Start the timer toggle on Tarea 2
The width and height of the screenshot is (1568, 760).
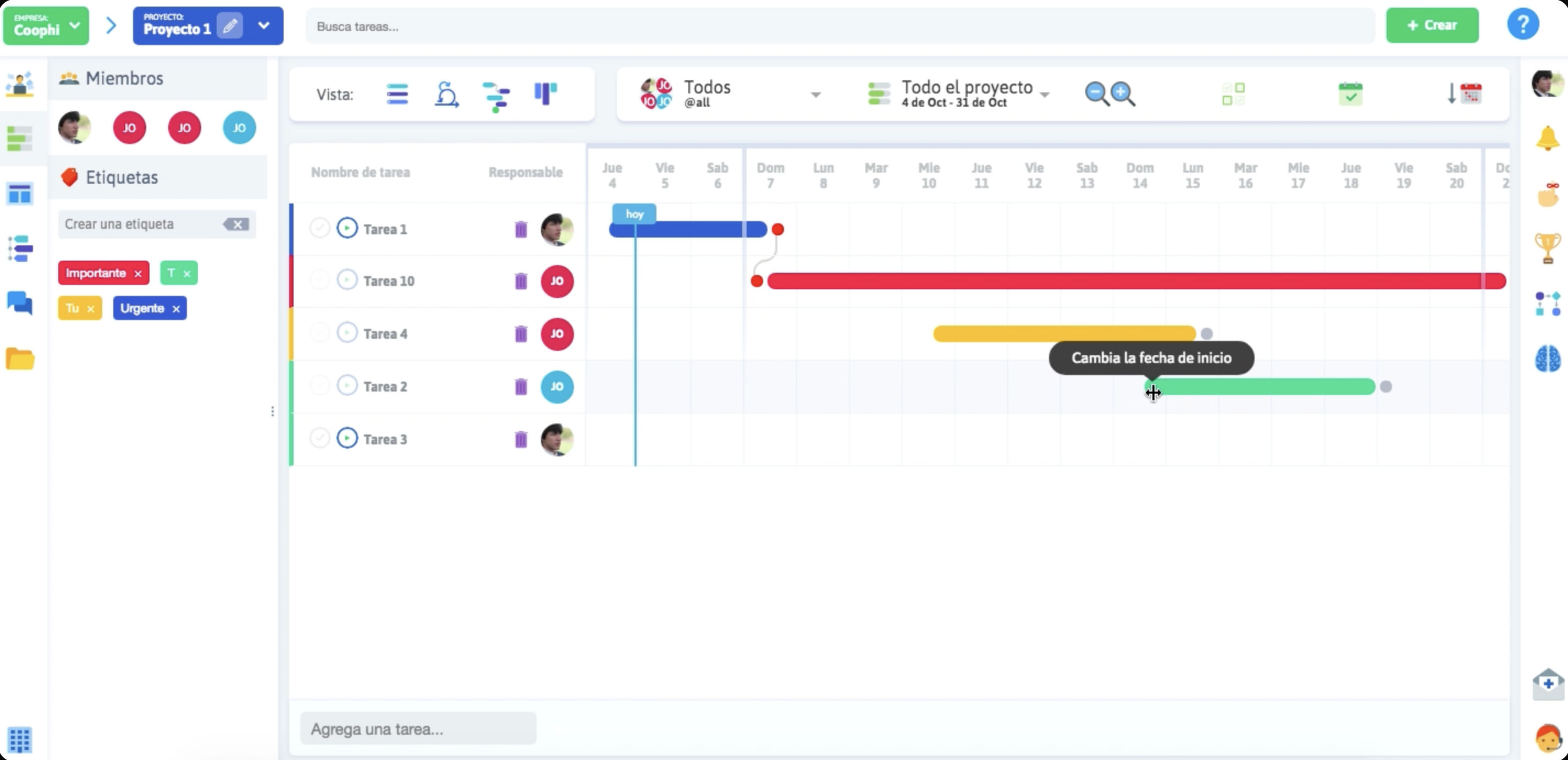click(347, 385)
